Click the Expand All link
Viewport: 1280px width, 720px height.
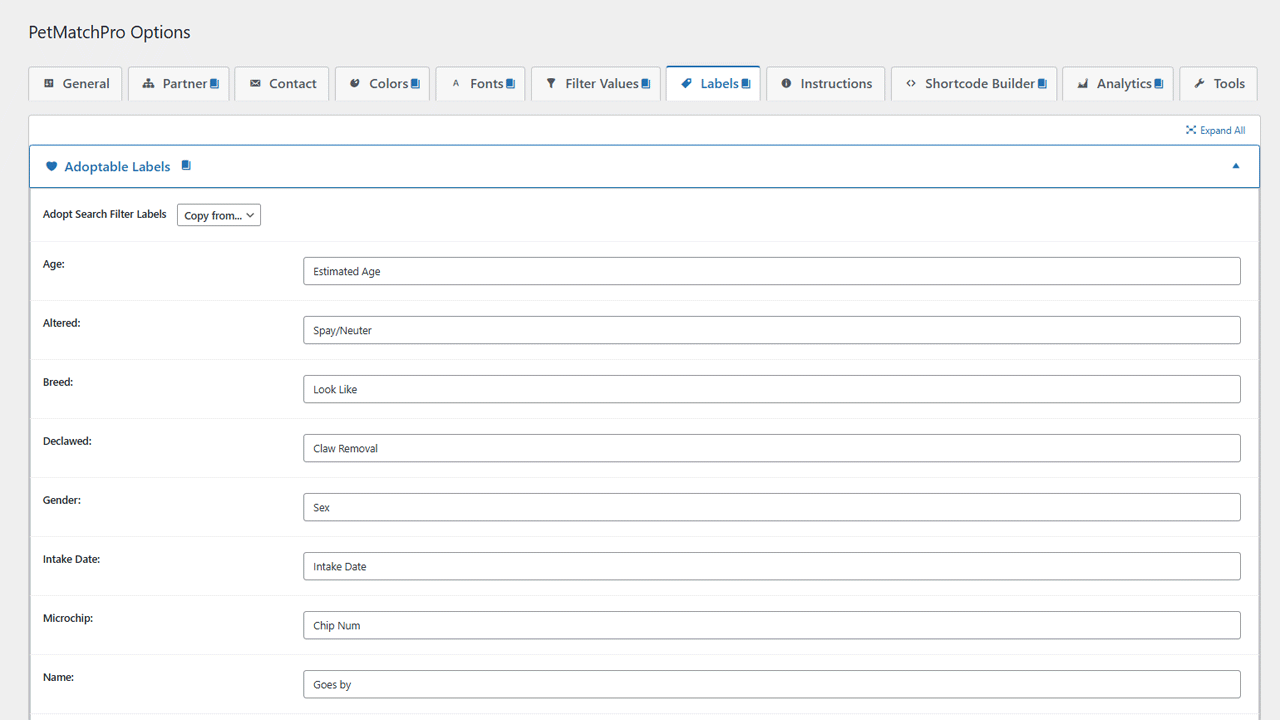click(x=1215, y=130)
